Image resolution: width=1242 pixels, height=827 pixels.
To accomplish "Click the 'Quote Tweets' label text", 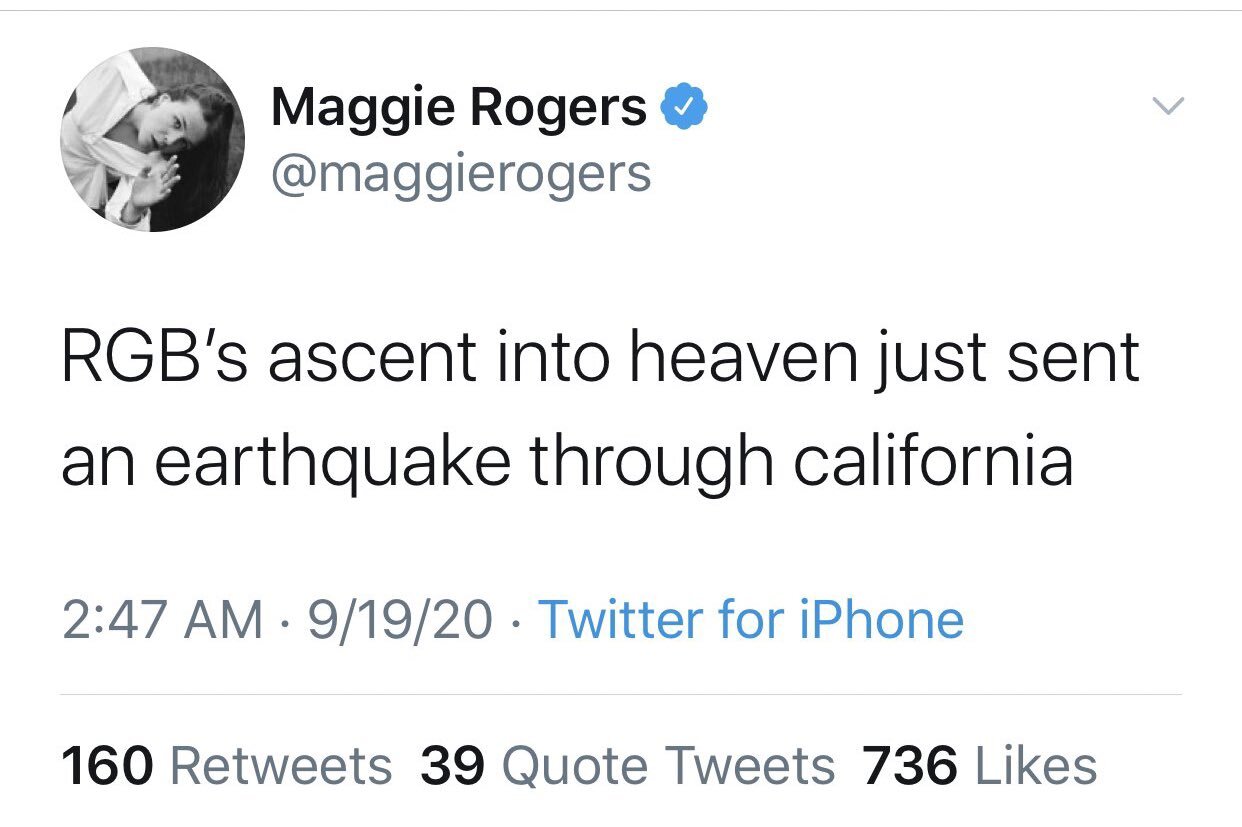I will [668, 767].
